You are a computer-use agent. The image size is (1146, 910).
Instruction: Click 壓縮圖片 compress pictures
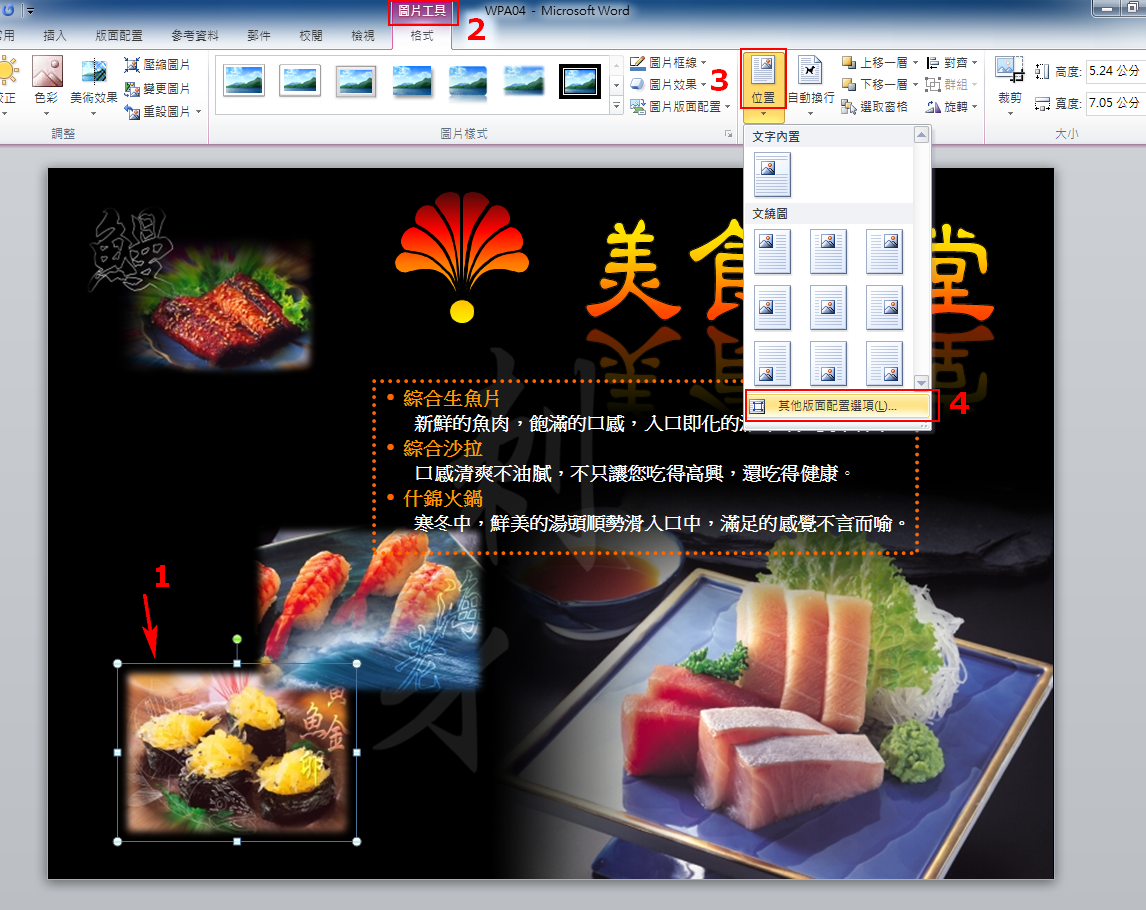pos(157,64)
